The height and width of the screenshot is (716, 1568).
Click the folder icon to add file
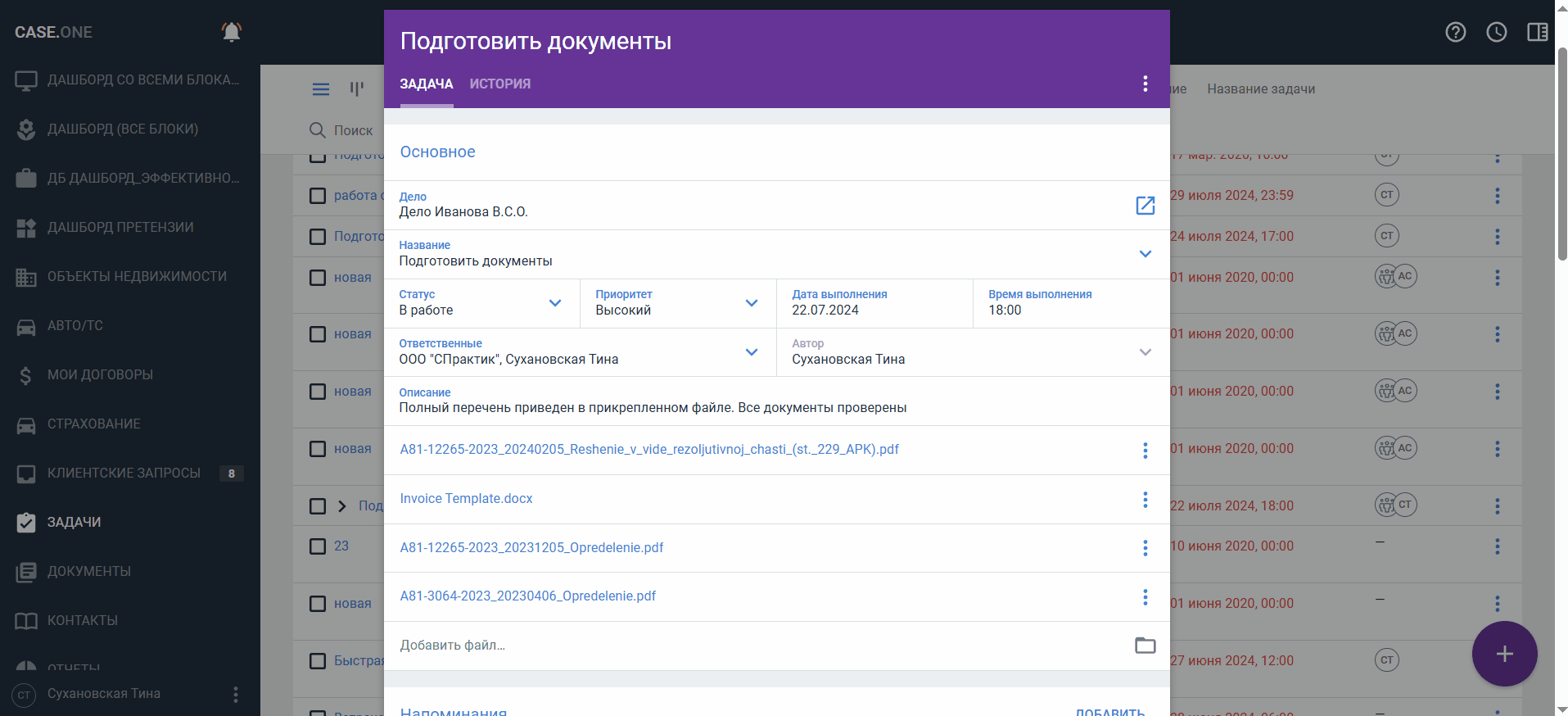coord(1145,646)
